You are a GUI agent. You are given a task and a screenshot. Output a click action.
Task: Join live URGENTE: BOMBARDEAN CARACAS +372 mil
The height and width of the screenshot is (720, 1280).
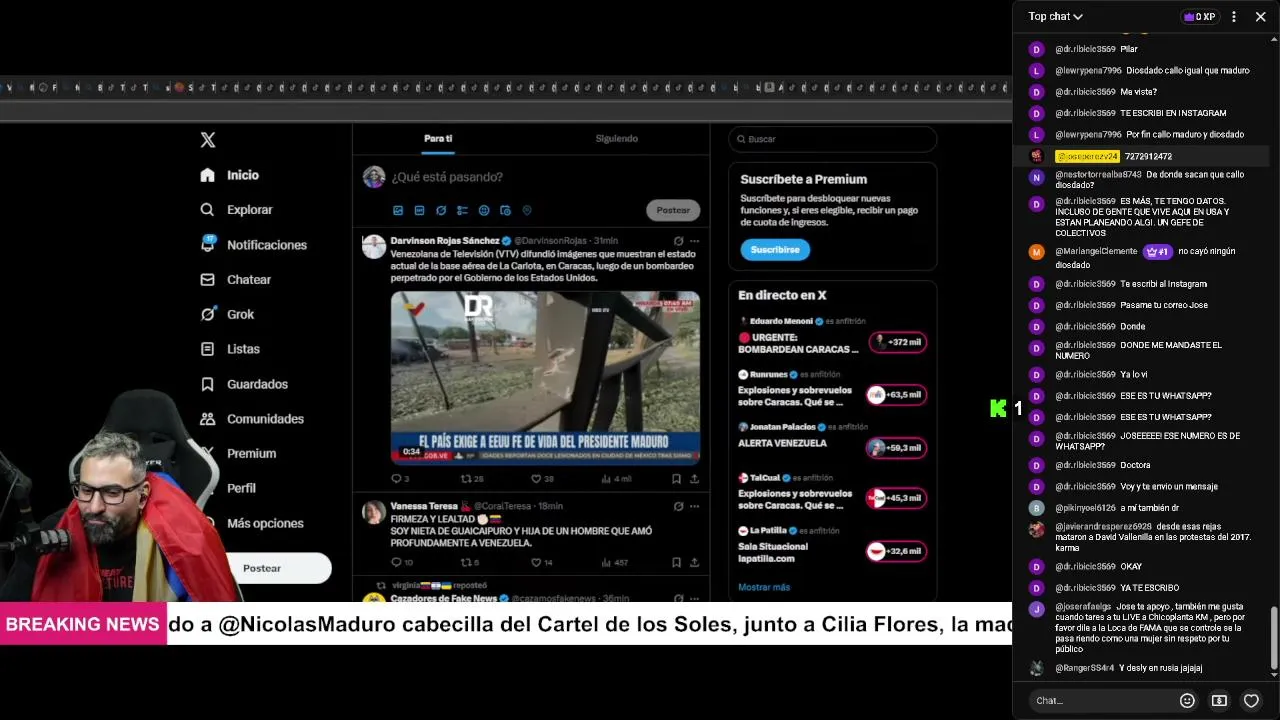point(897,342)
